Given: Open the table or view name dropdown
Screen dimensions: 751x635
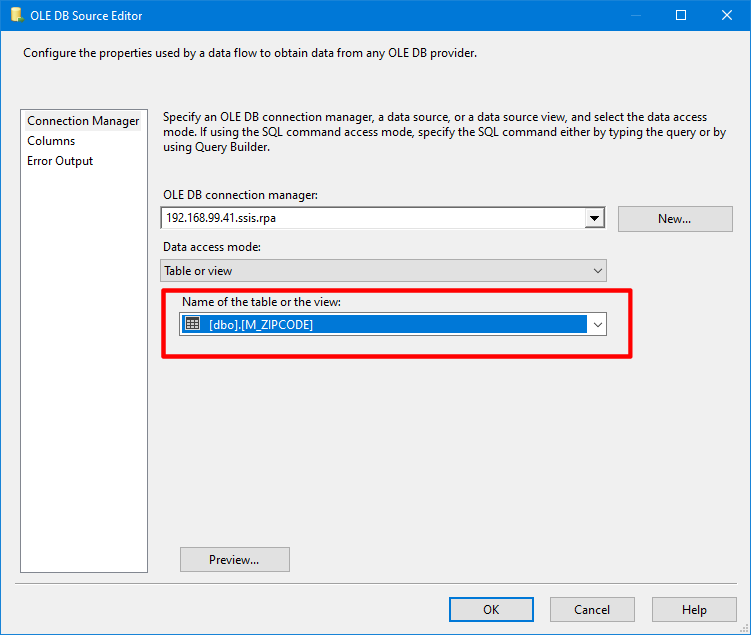Looking at the screenshot, I should tap(597, 325).
